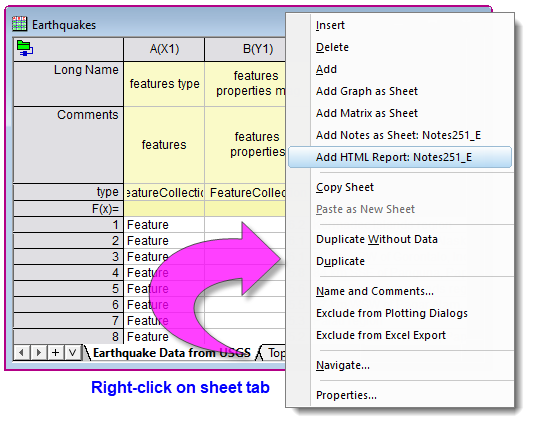Choose Add Notes as Sheet: Notes251_E
The image size is (533, 426).
click(x=398, y=135)
